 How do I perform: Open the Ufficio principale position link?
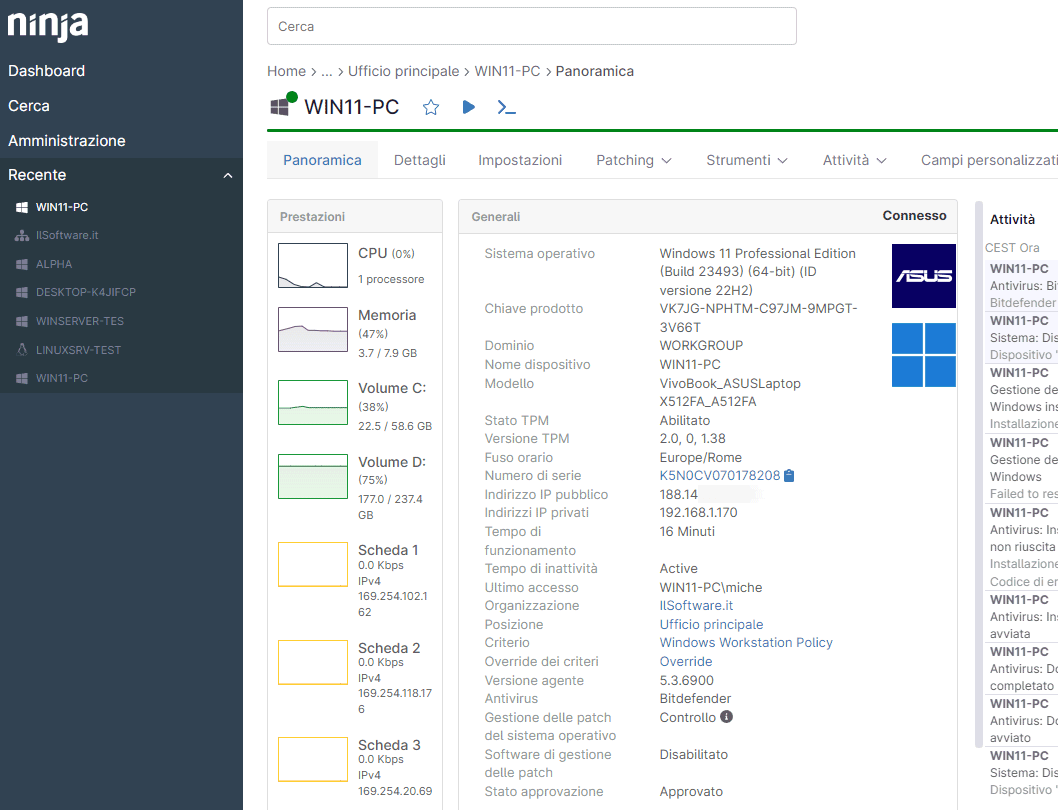(711, 624)
